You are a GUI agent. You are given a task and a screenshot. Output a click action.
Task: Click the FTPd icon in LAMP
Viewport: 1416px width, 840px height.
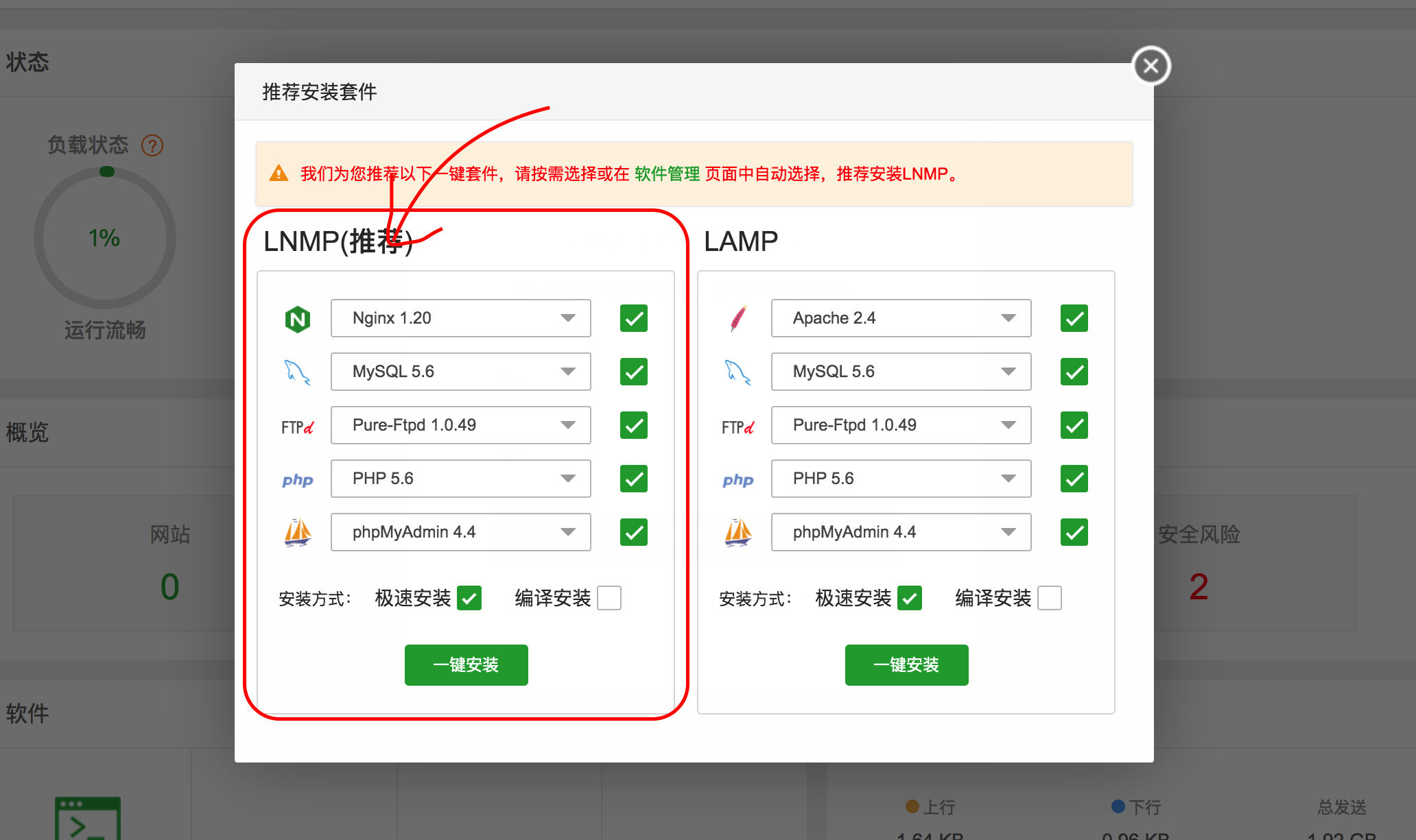[738, 427]
